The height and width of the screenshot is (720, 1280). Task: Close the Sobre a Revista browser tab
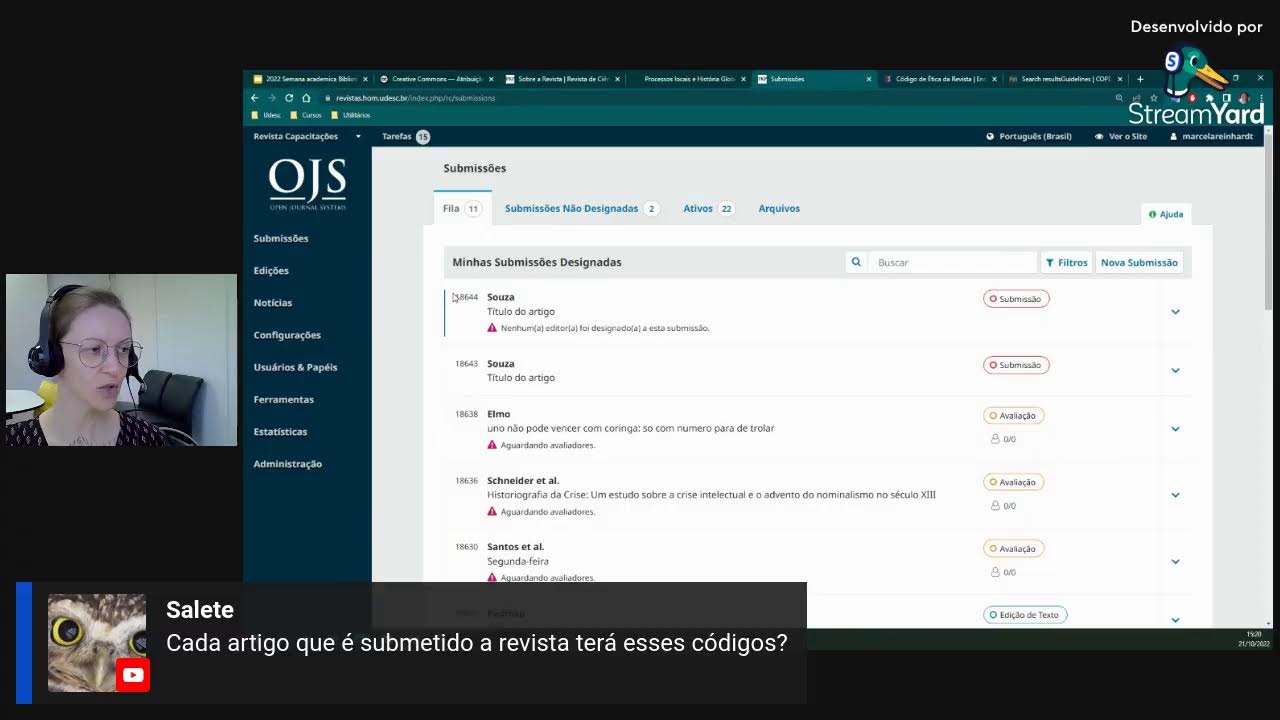(x=617, y=79)
